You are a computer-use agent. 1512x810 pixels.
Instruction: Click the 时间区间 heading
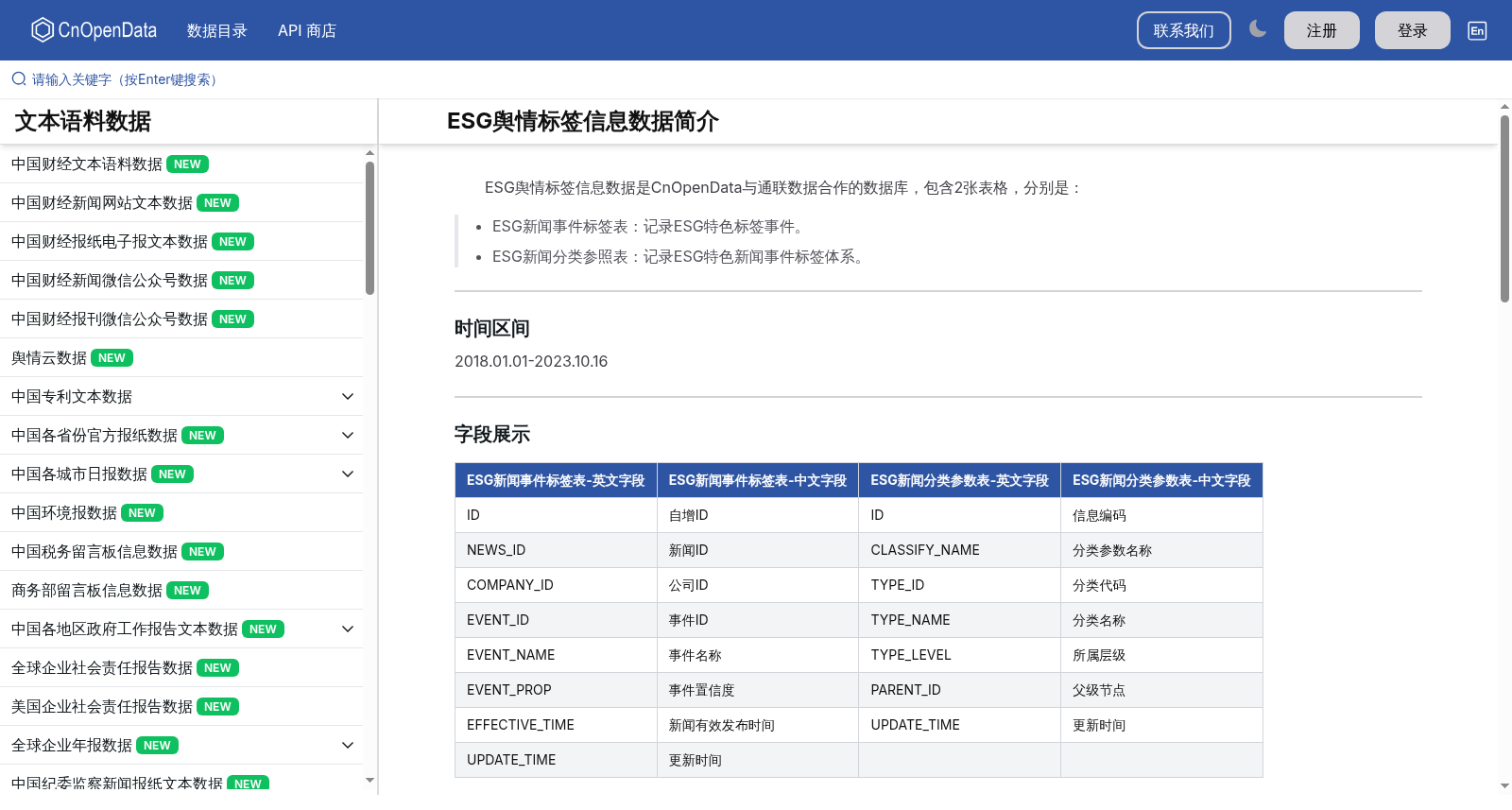click(x=492, y=329)
